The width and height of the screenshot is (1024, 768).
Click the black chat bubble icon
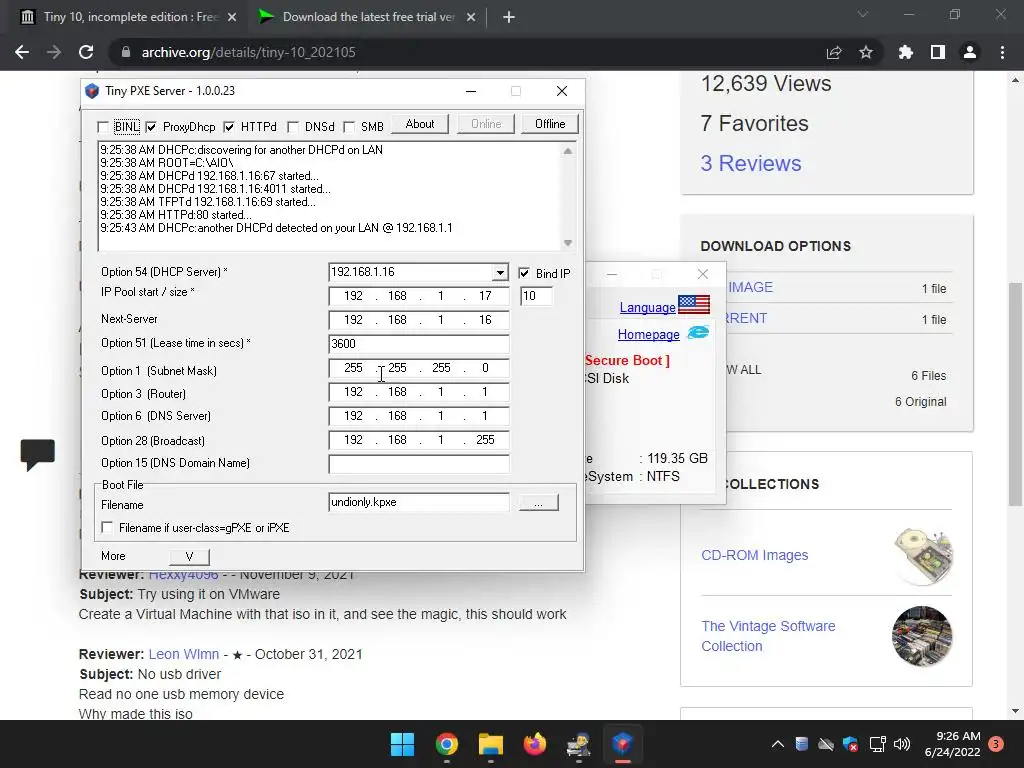[x=37, y=455]
